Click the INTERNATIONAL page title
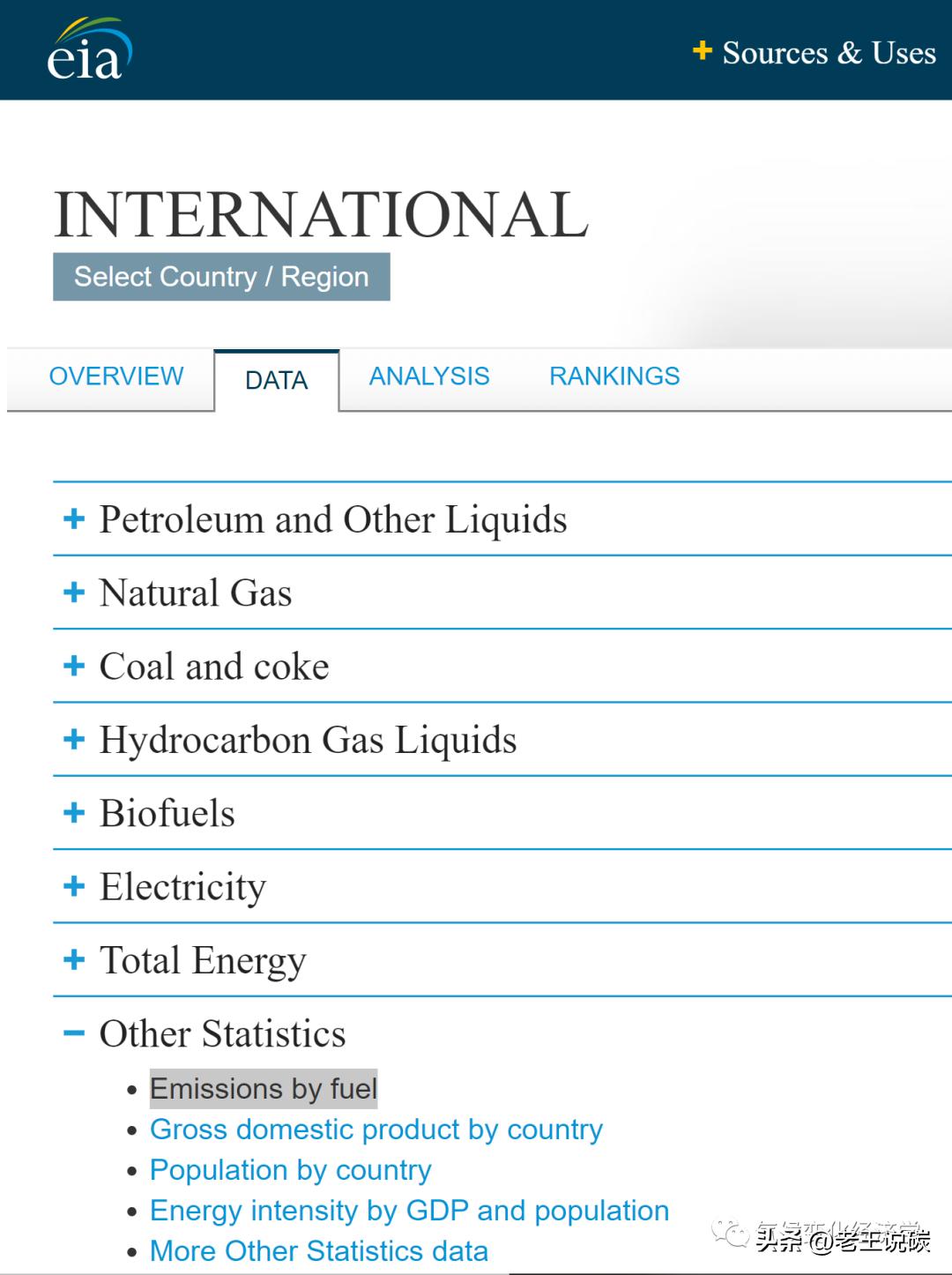Screen dimensions: 952x1275 coord(321,214)
